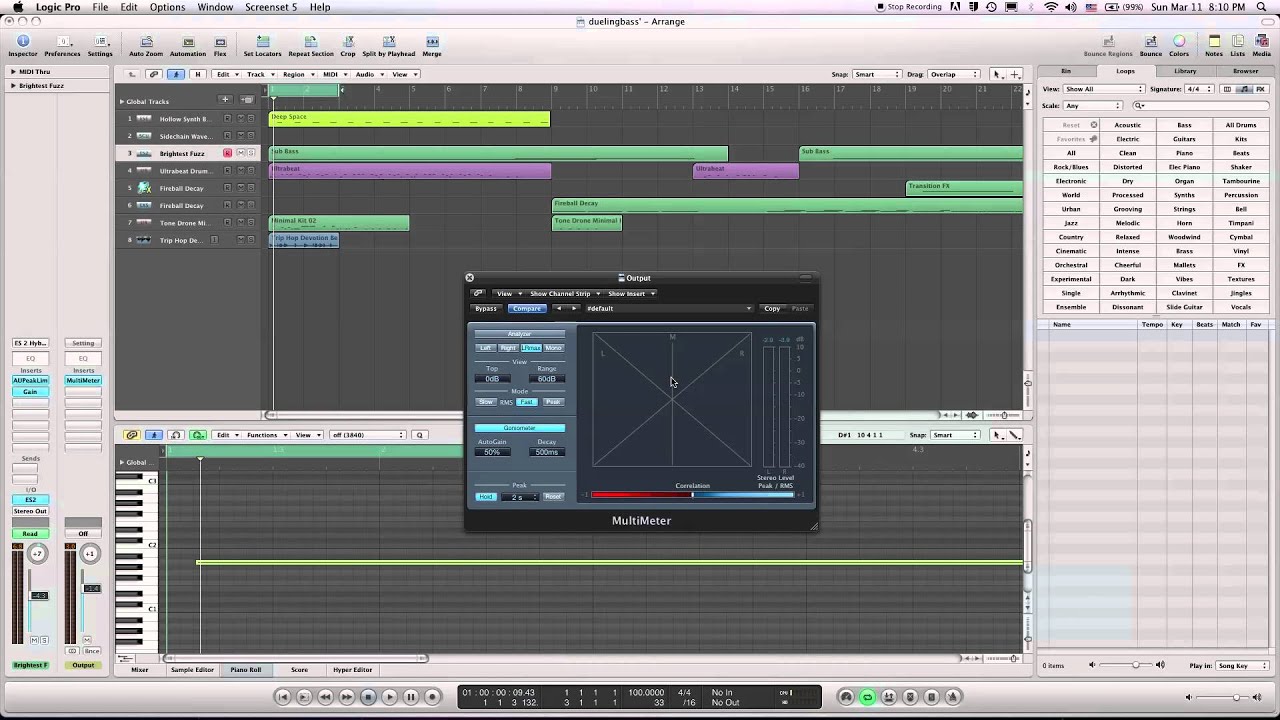Viewport: 1280px width, 720px height.
Task: Open the Options menu in menu bar
Action: coord(167,7)
